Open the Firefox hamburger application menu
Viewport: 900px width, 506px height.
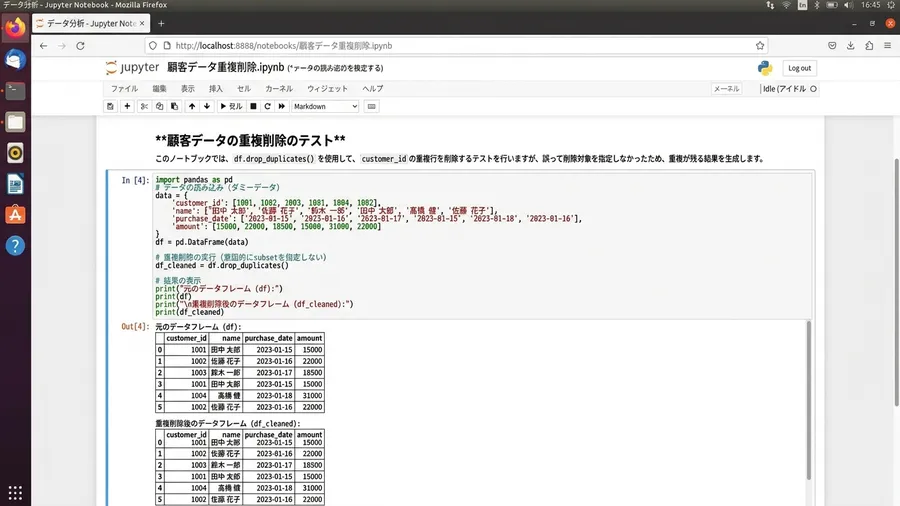887,45
